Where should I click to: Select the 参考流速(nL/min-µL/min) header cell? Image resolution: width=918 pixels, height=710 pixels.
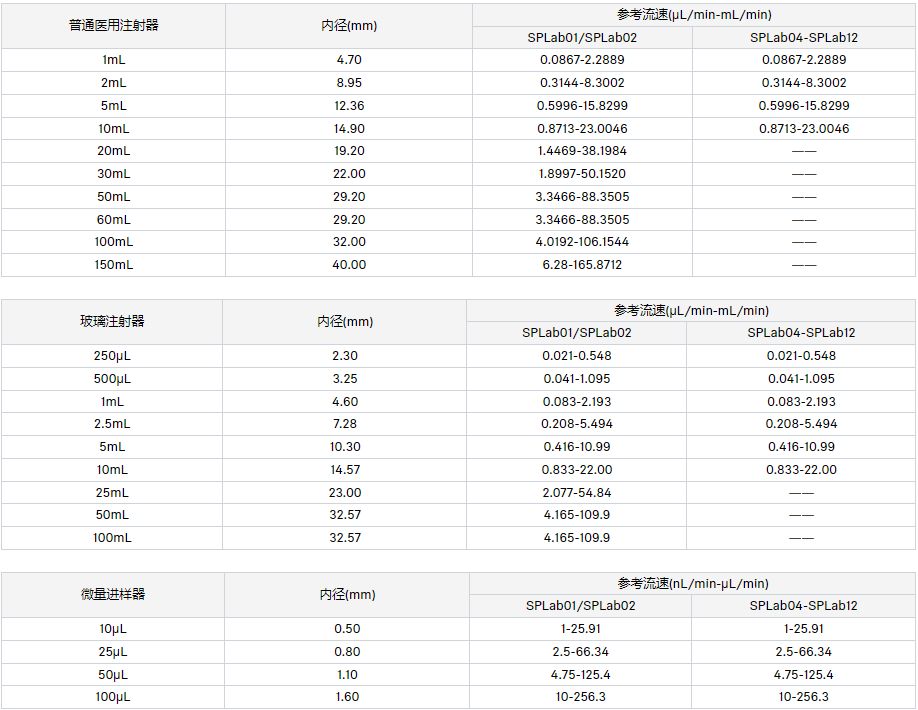[x=692, y=583]
